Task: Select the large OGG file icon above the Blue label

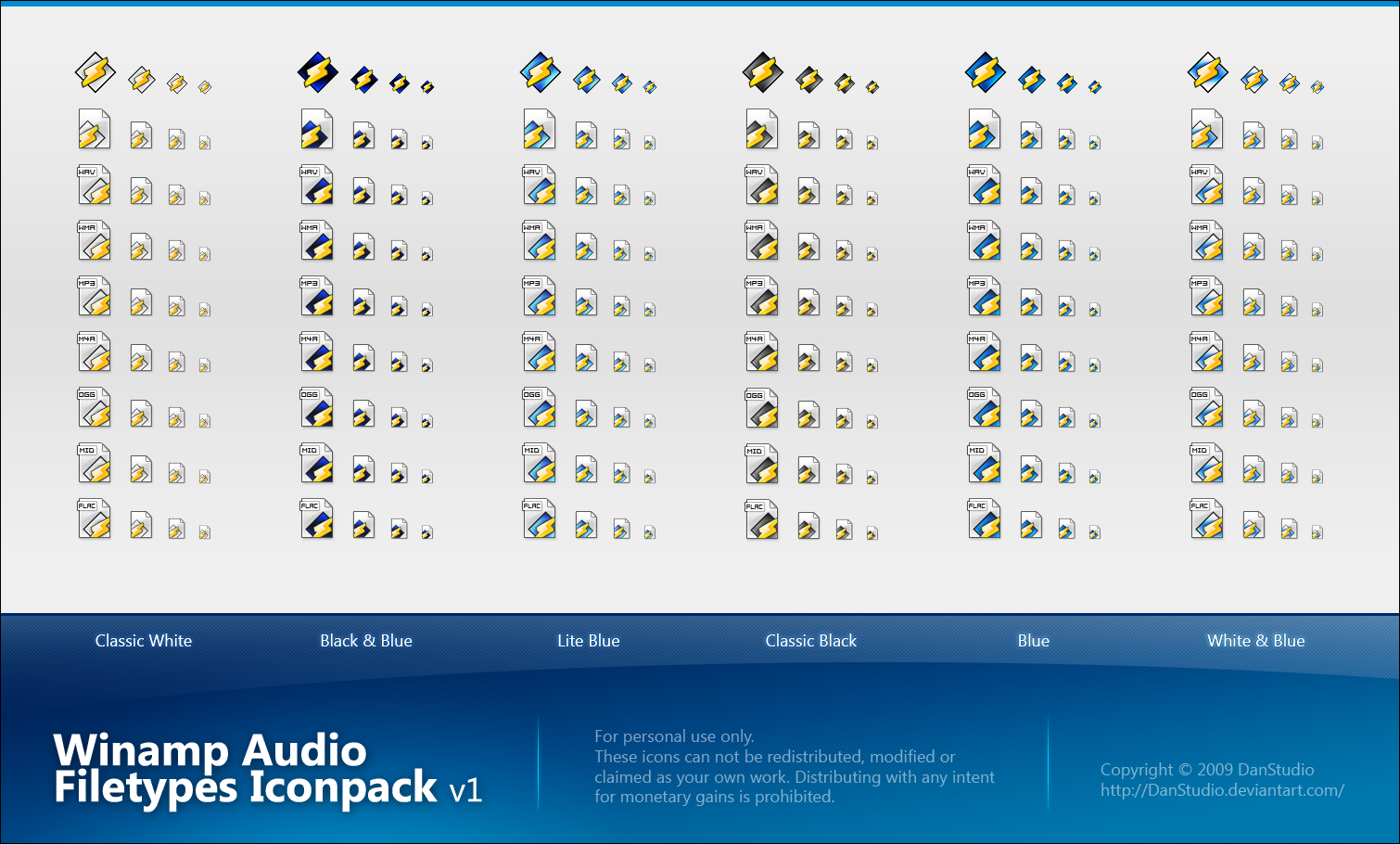Action: coord(985,407)
